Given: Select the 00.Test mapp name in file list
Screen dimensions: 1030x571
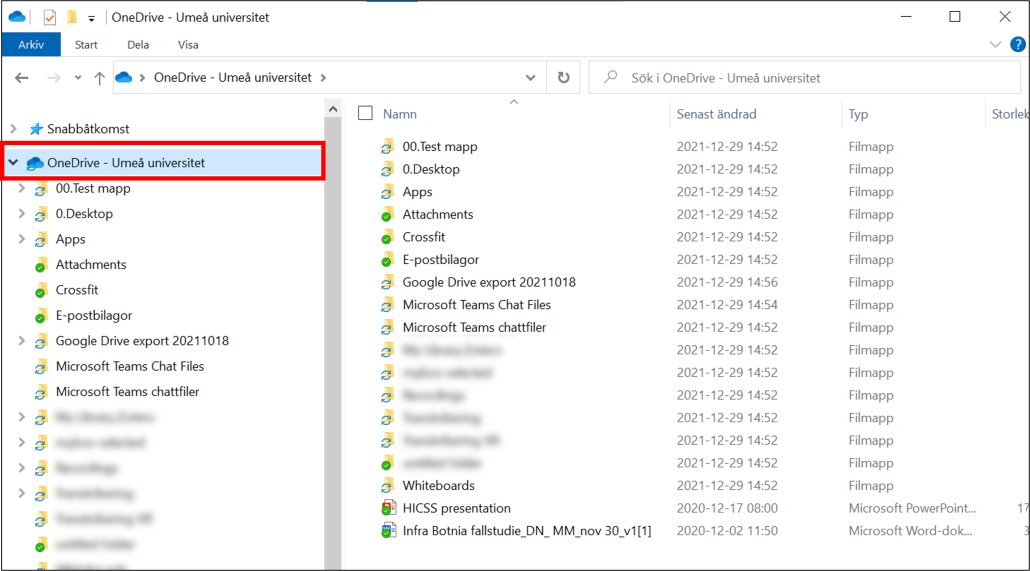Looking at the screenshot, I should pos(439,147).
